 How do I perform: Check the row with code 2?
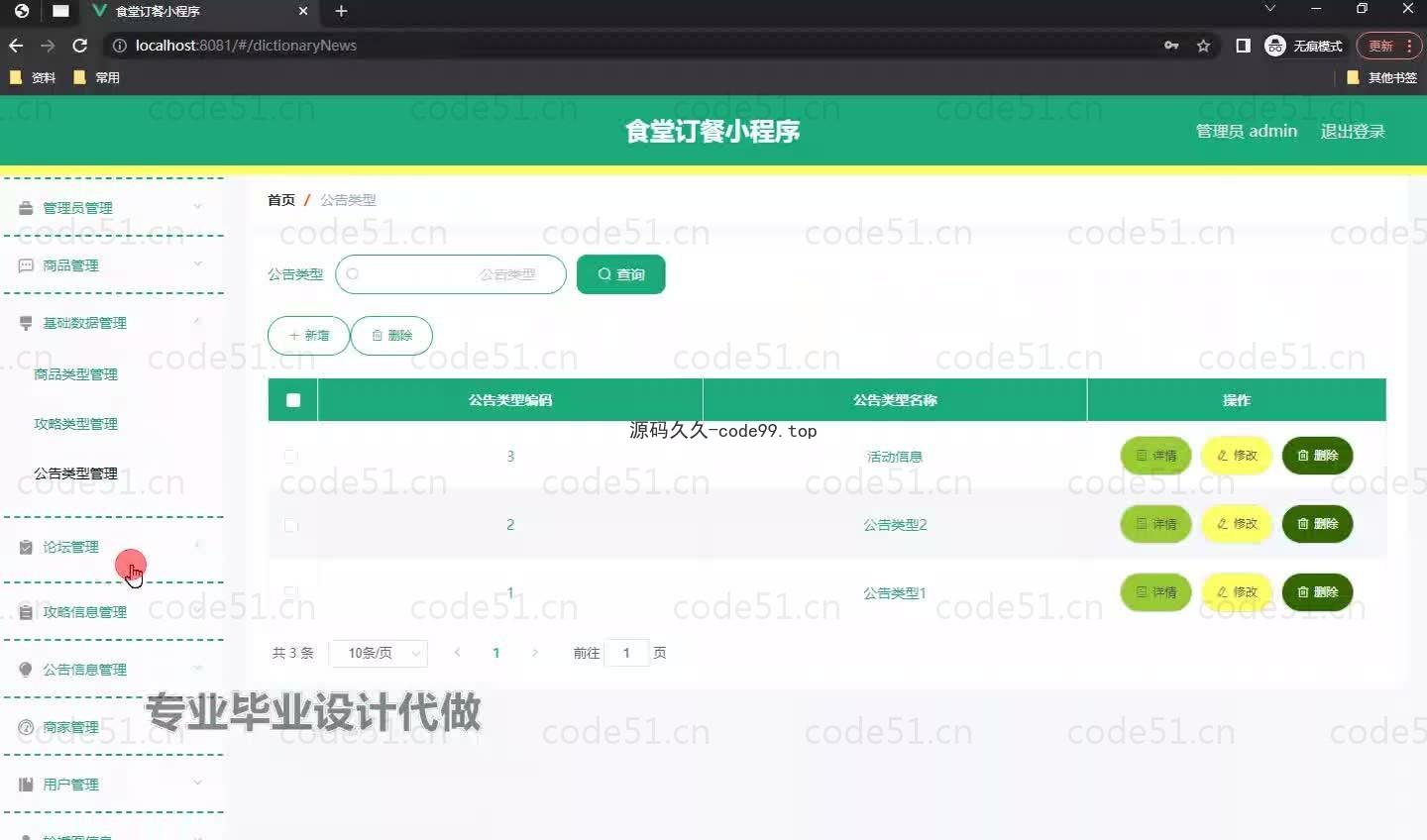(291, 524)
